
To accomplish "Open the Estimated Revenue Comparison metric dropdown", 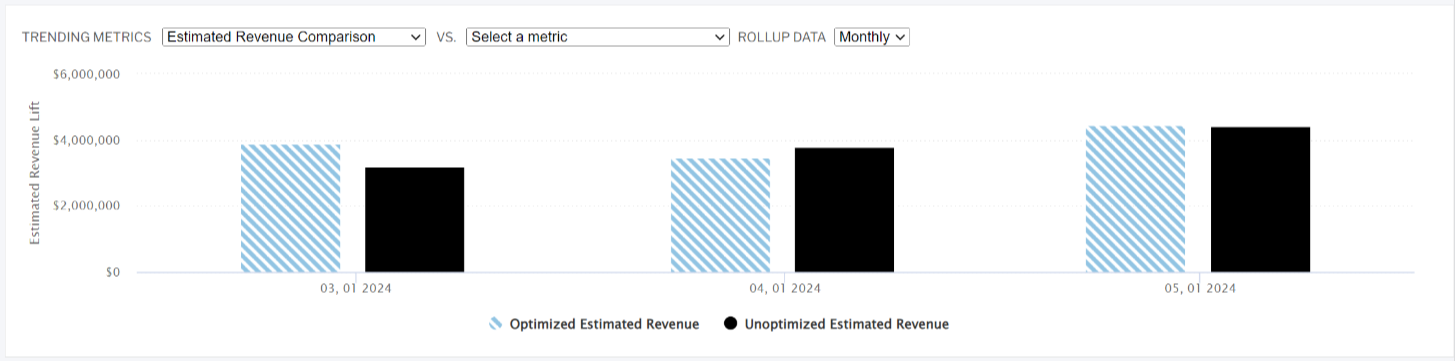I will [294, 37].
